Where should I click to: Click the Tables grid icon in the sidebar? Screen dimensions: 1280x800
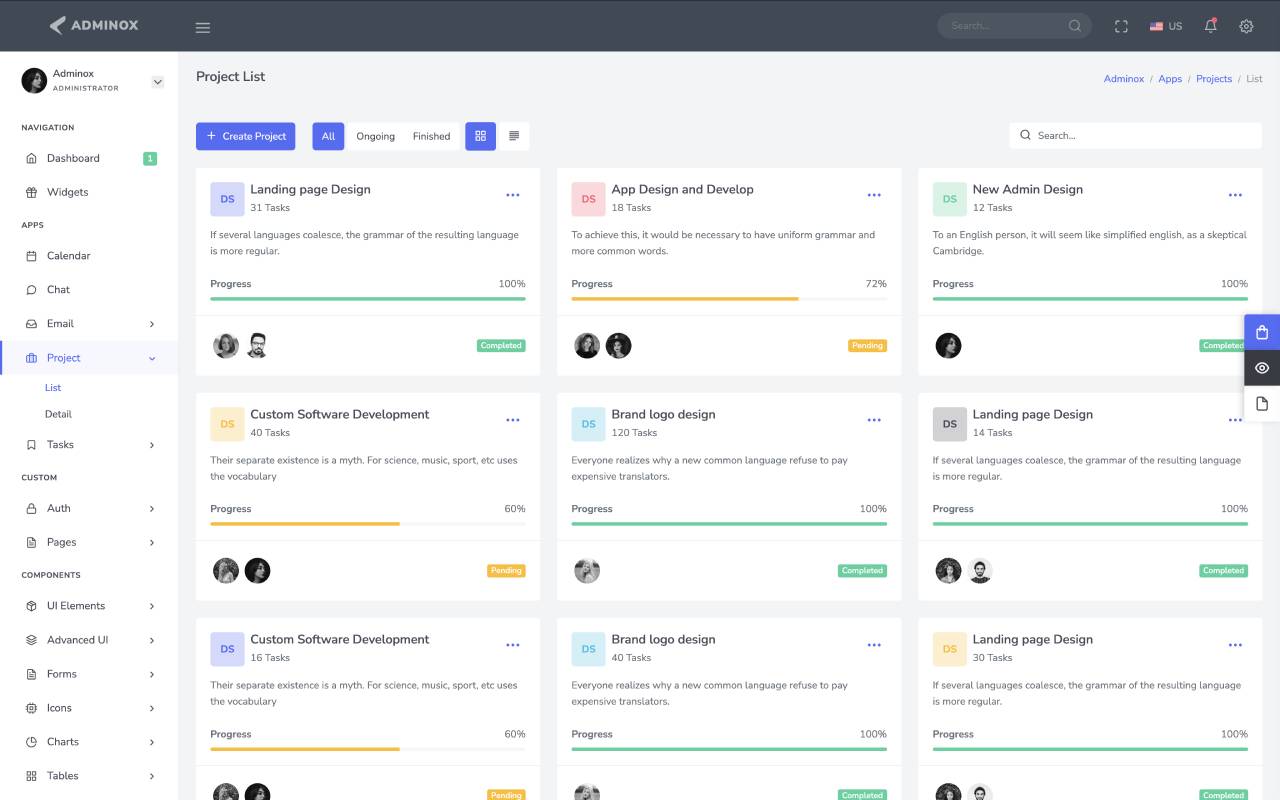point(31,776)
